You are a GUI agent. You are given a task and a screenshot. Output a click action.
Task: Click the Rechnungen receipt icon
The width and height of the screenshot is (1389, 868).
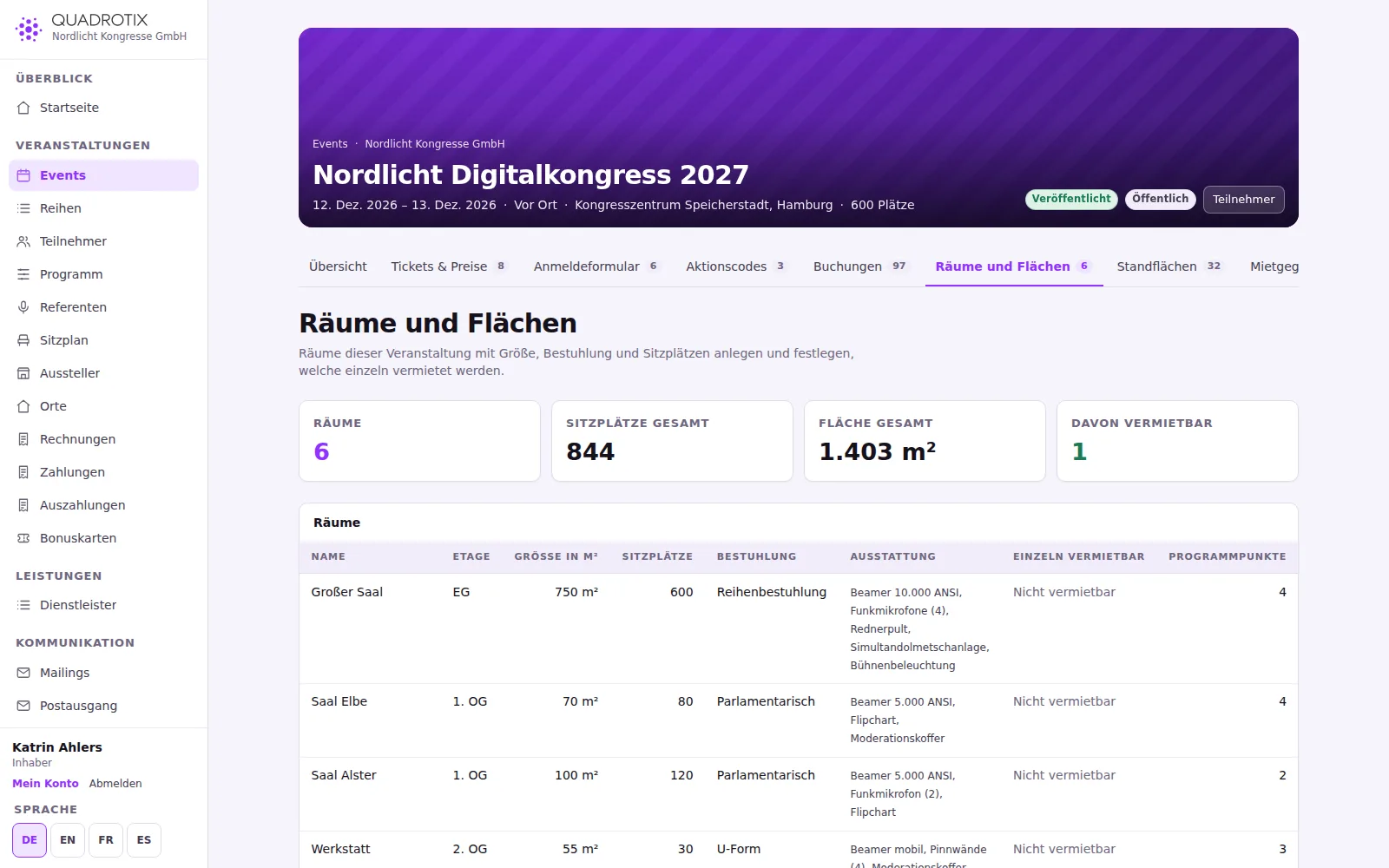(23, 439)
